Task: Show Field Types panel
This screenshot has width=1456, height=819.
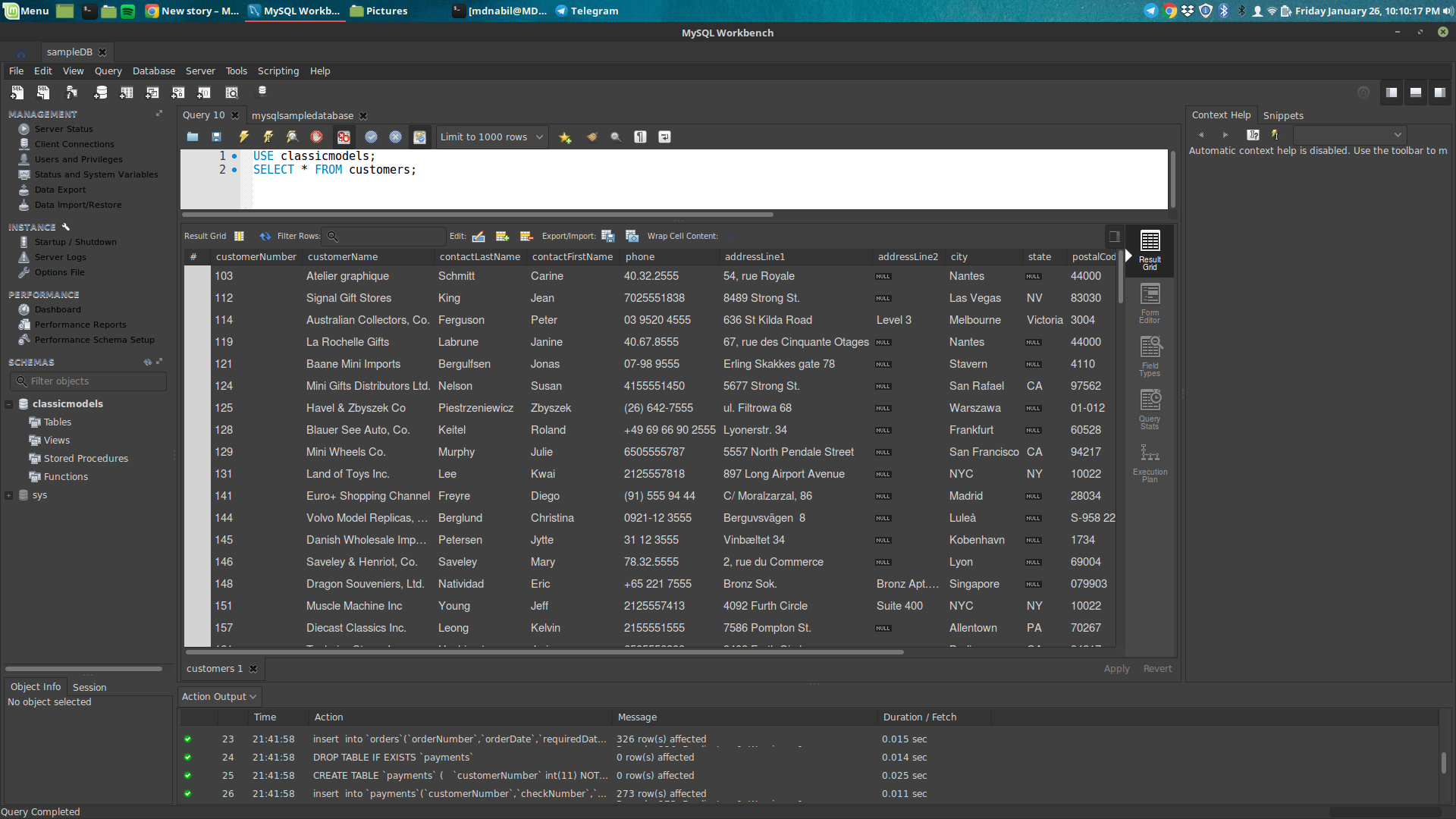Action: click(1150, 356)
